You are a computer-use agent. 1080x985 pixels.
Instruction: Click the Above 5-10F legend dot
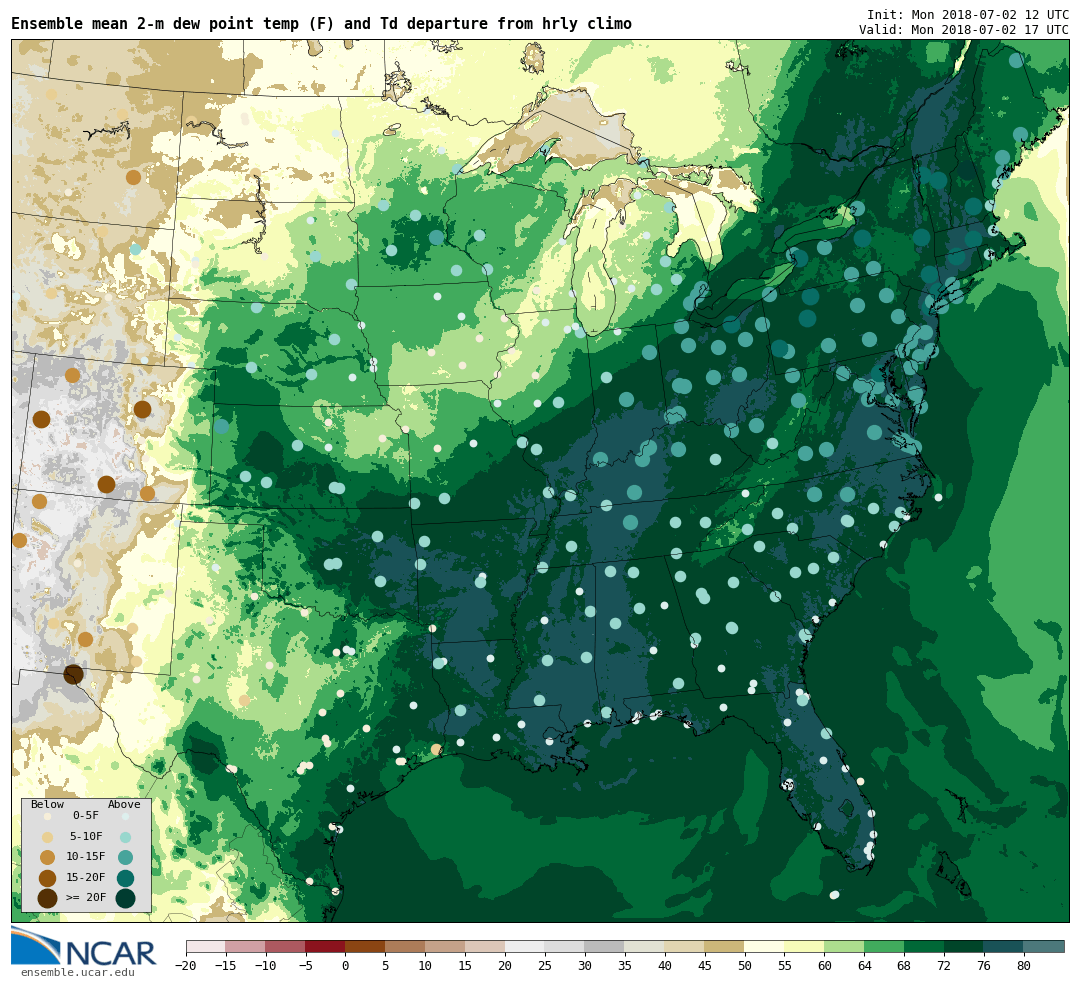pos(125,837)
